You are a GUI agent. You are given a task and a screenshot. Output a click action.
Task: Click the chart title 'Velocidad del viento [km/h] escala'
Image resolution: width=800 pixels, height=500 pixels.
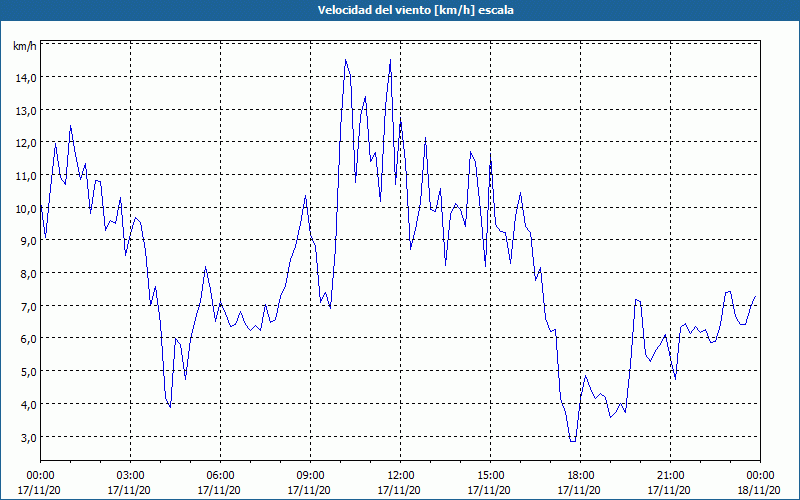click(x=415, y=10)
